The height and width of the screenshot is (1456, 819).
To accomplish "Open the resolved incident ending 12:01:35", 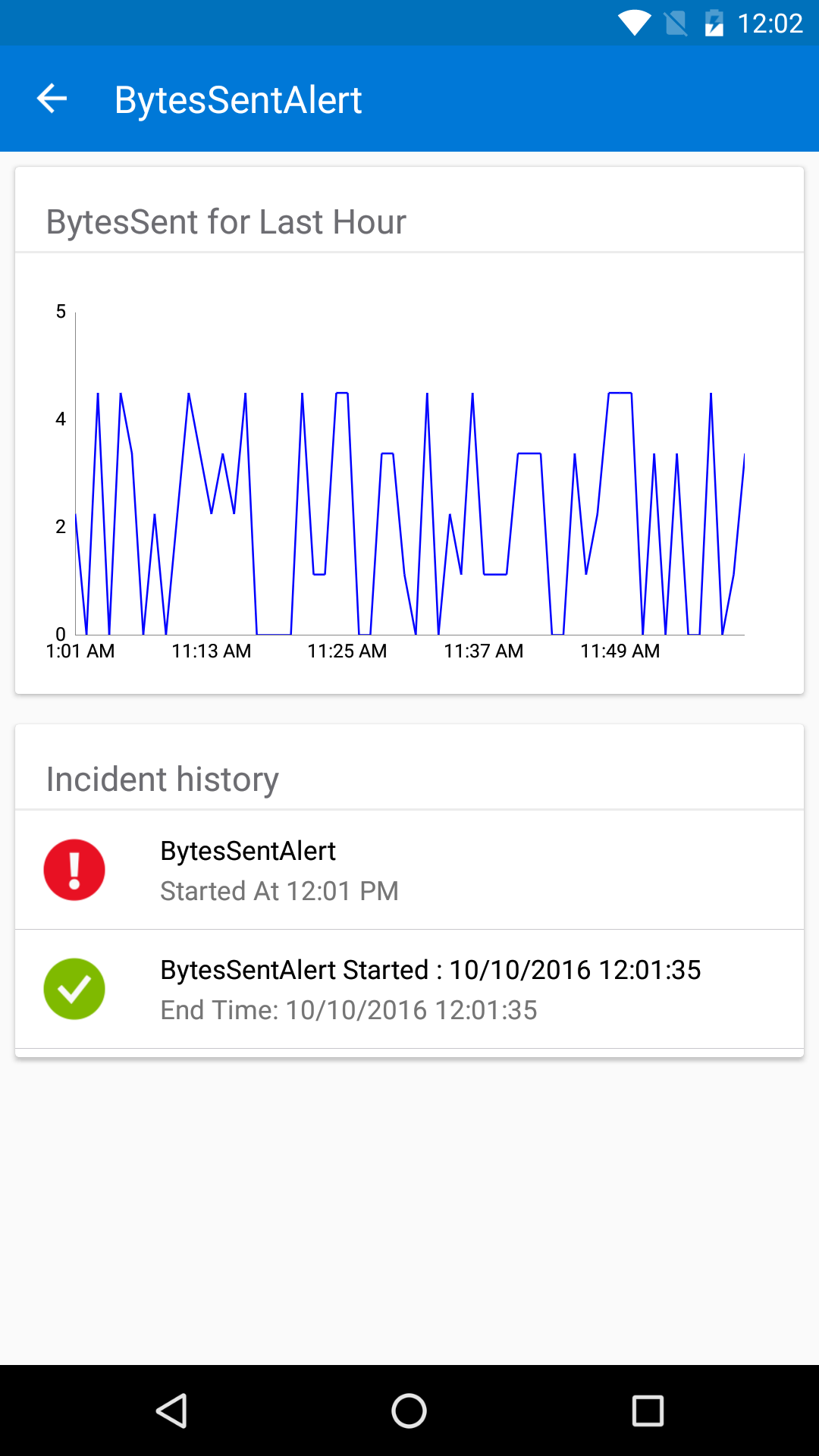I will [409, 989].
